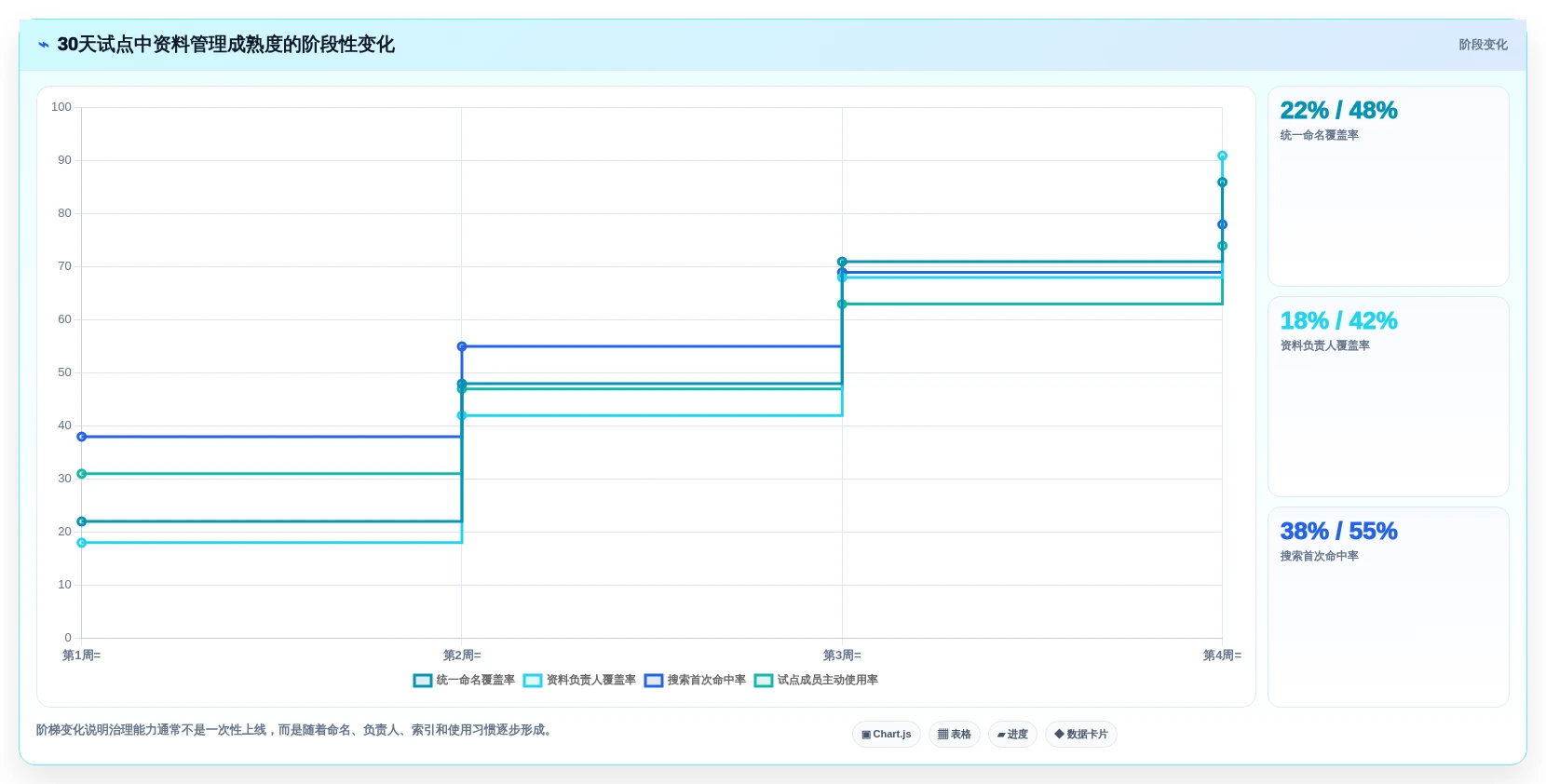Select the week 3 point at 71
This screenshot has width=1546, height=784.
(842, 262)
